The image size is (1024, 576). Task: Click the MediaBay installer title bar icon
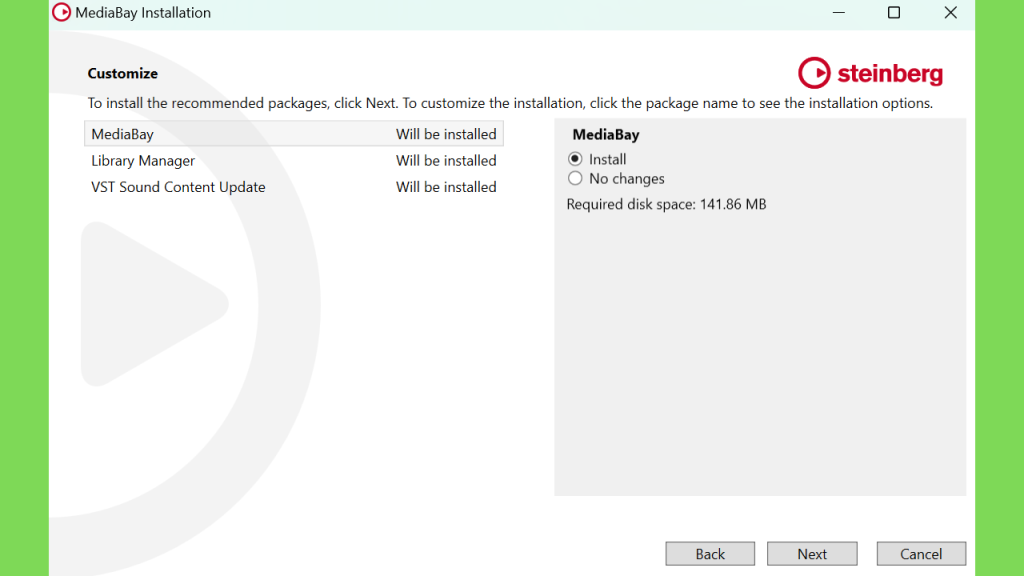(61, 12)
